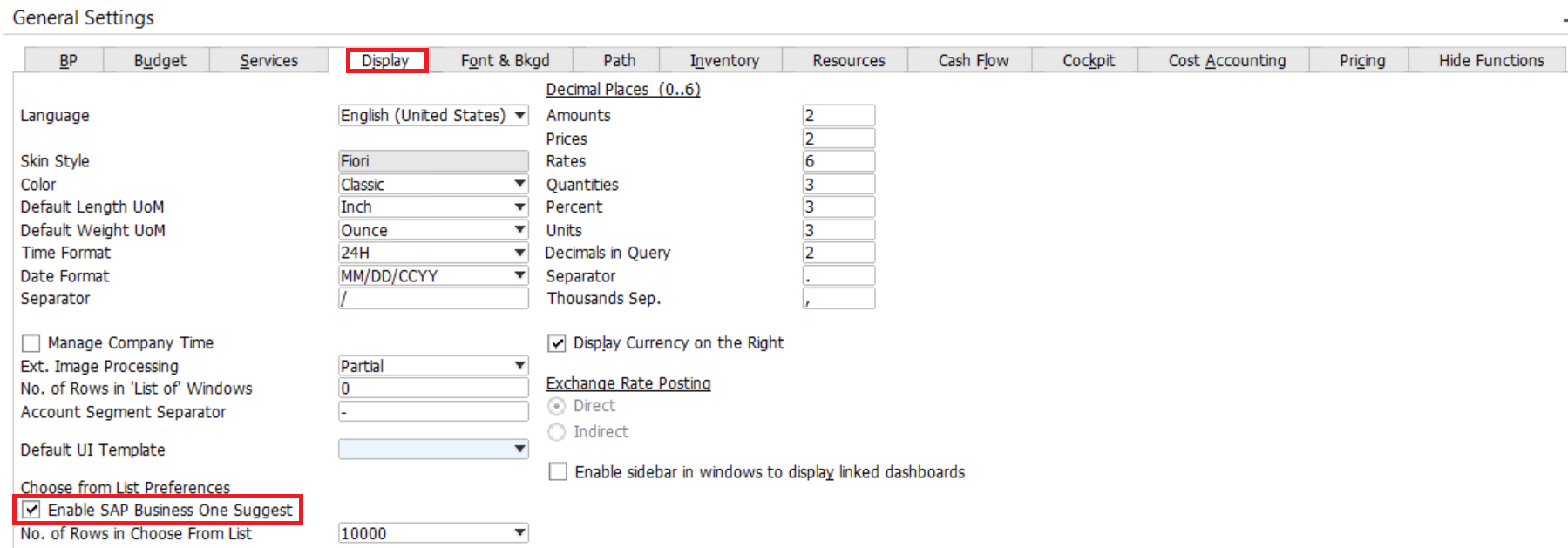
Task: Click the Account Segment Separator field
Action: 432,412
